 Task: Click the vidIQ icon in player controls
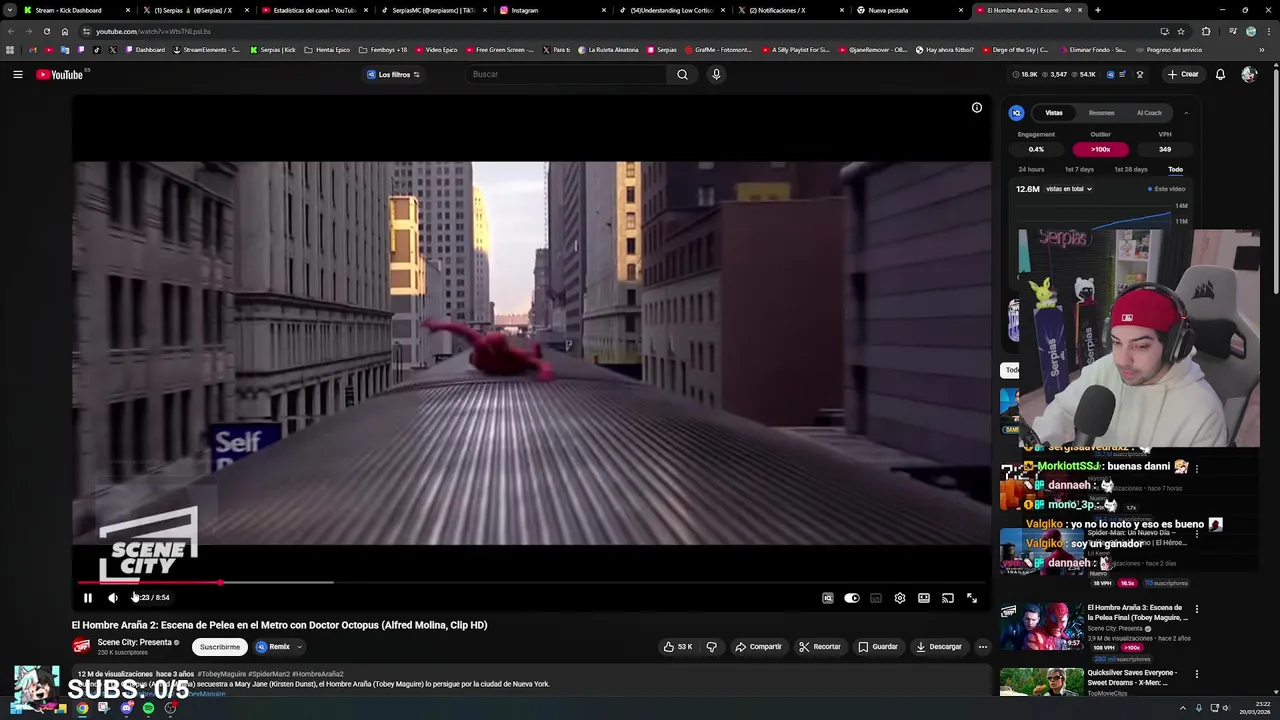pyautogui.click(x=828, y=598)
